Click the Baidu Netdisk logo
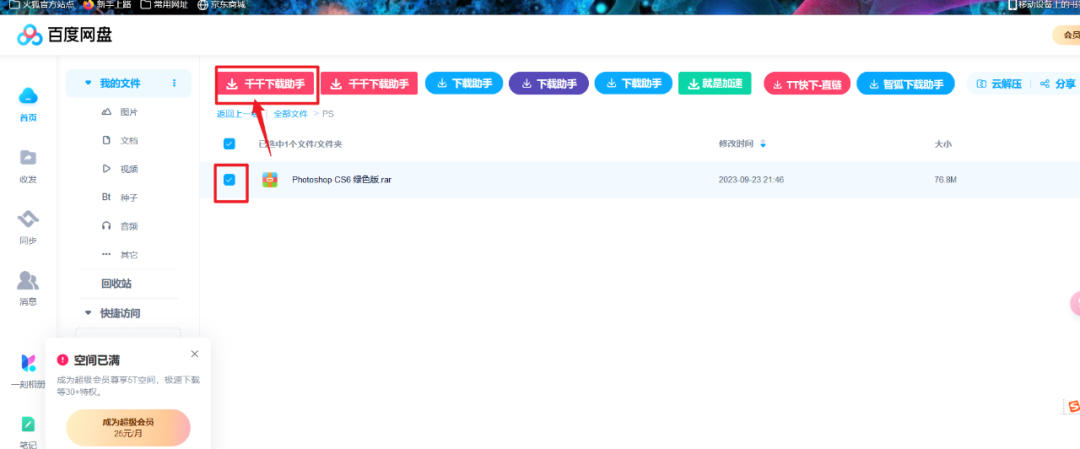Viewport: 1080px width, 449px height. click(x=65, y=35)
